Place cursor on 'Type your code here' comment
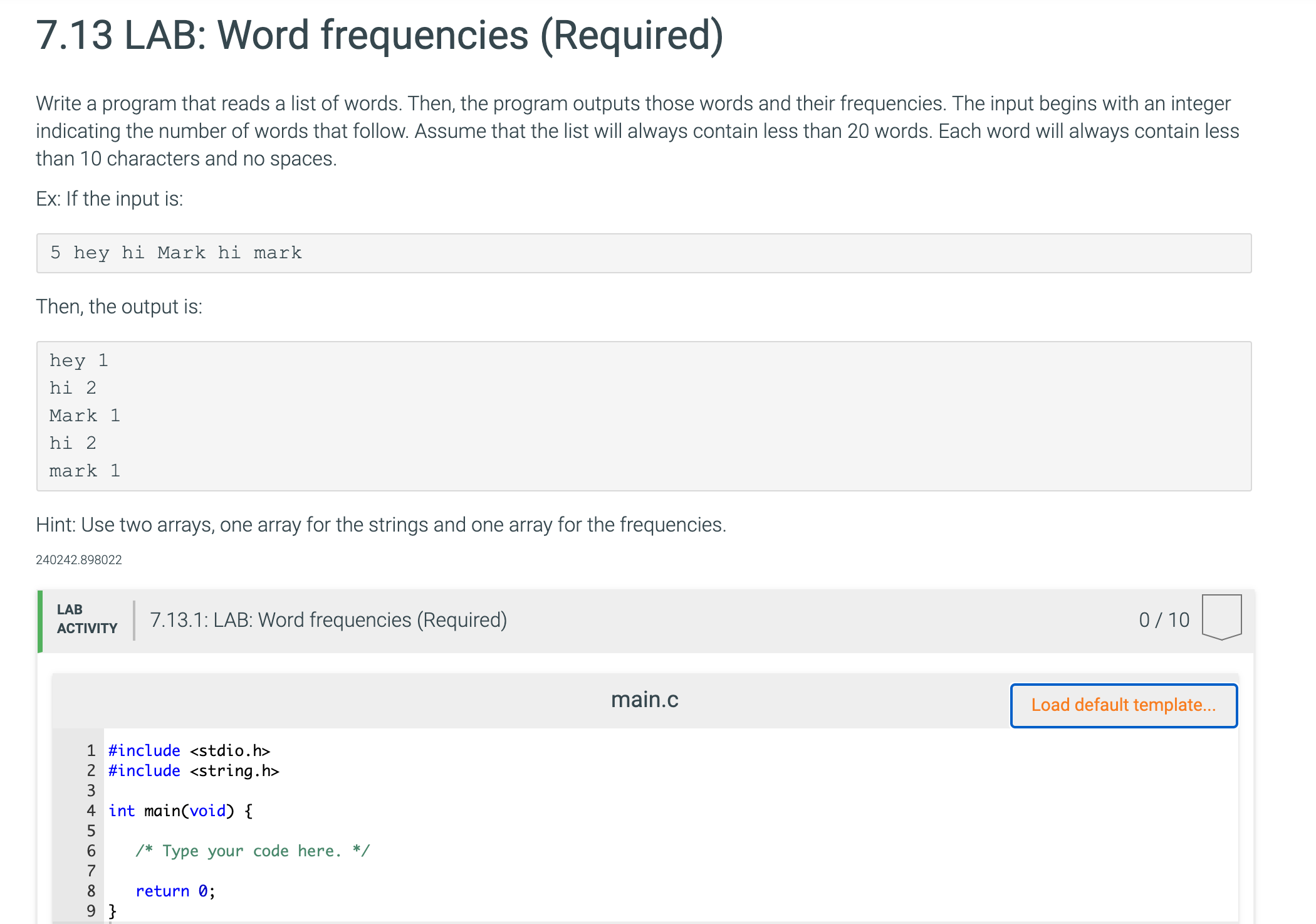Image resolution: width=1316 pixels, height=924 pixels. [253, 851]
